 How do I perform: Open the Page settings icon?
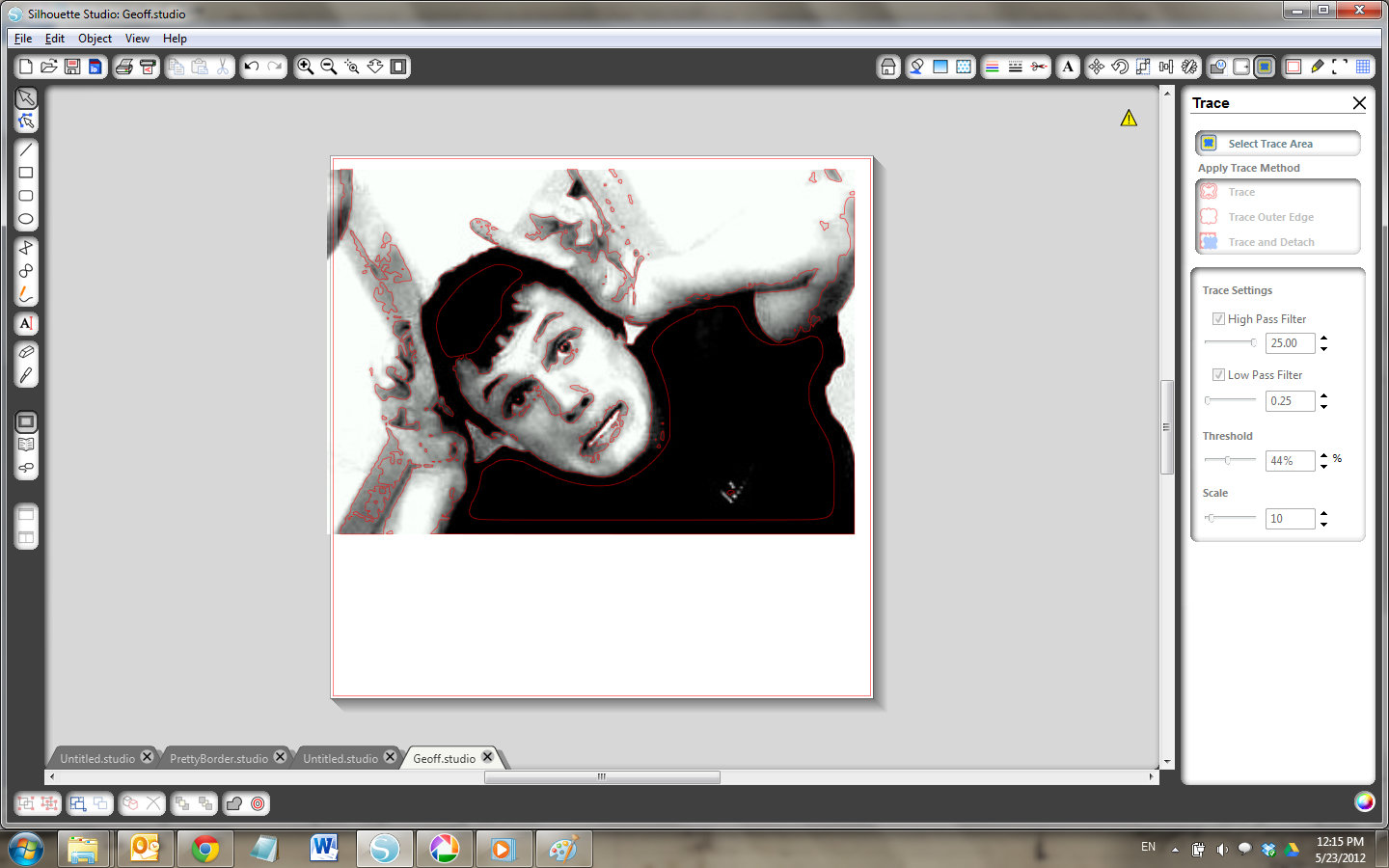coord(1294,67)
